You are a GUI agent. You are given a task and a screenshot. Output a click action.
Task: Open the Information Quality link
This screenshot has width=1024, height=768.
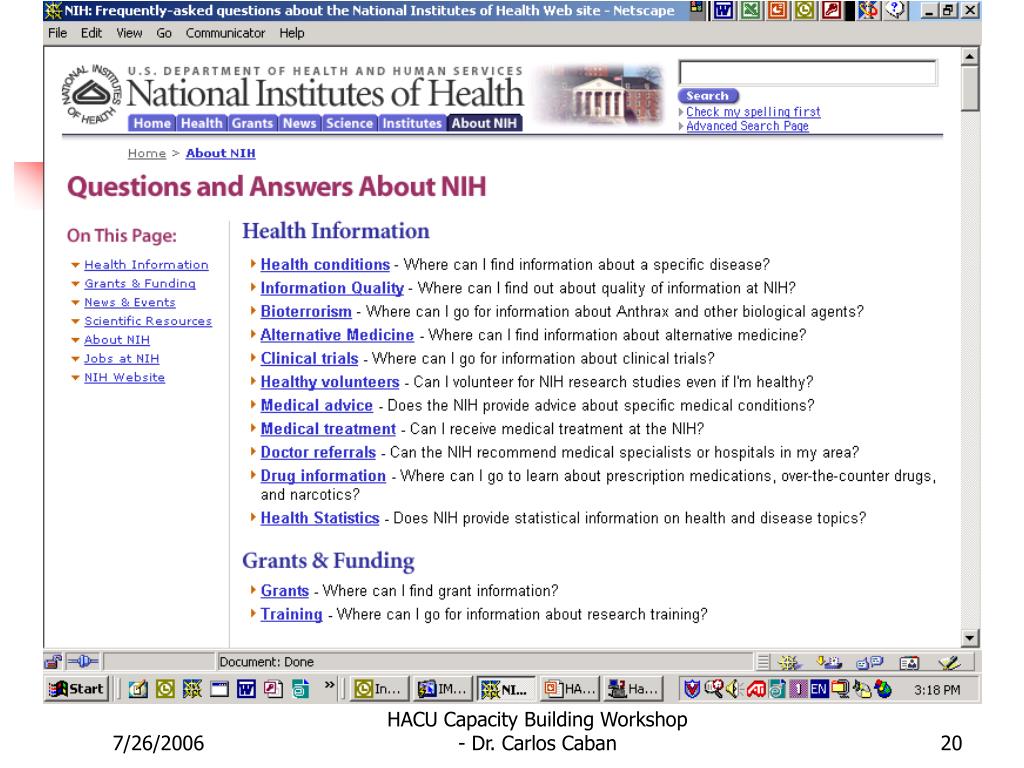[x=332, y=288]
